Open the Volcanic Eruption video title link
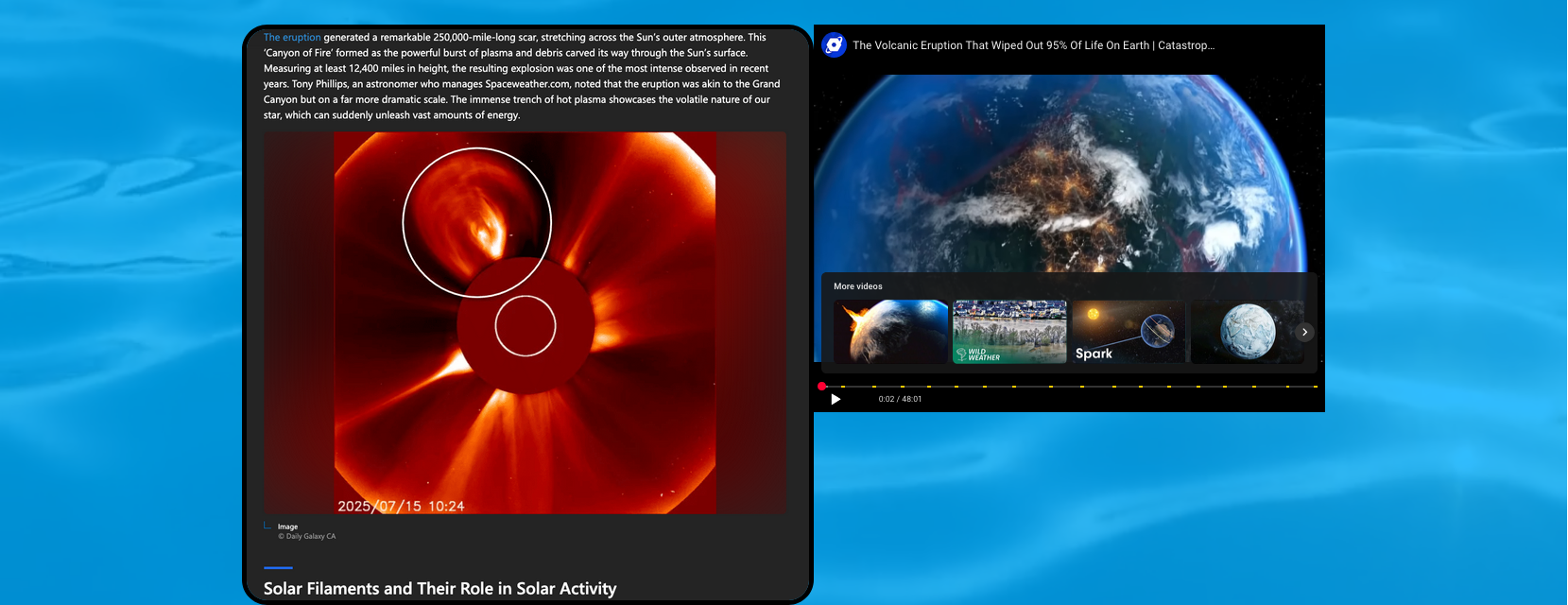The width and height of the screenshot is (1568, 605). tap(1033, 45)
